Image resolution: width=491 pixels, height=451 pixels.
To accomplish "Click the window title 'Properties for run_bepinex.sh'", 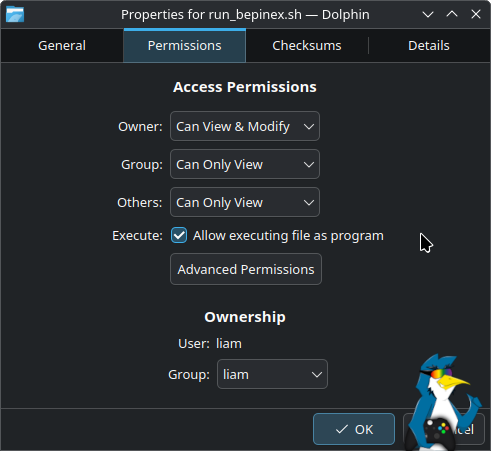I will point(211,15).
